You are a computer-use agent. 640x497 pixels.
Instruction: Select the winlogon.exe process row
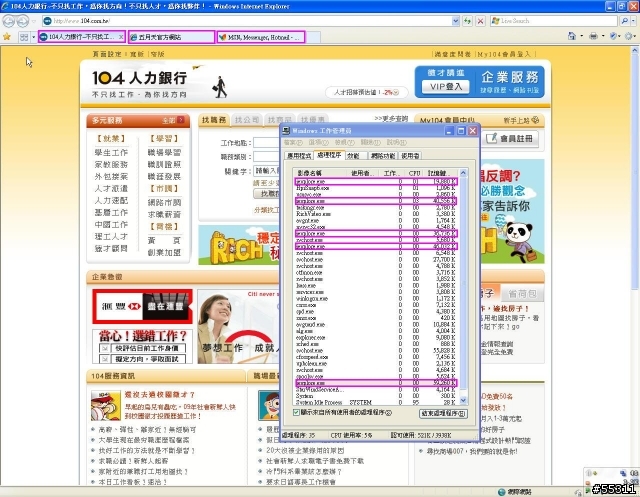tap(376, 299)
